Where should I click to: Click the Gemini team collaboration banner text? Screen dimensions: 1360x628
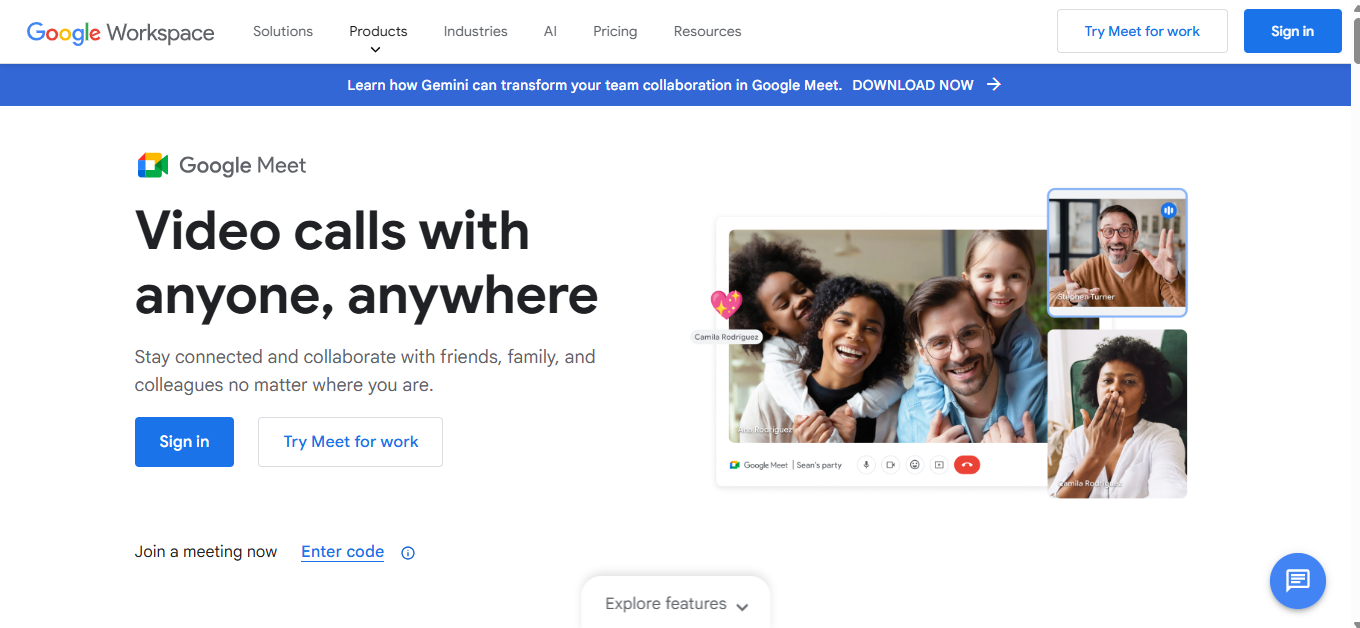[595, 85]
